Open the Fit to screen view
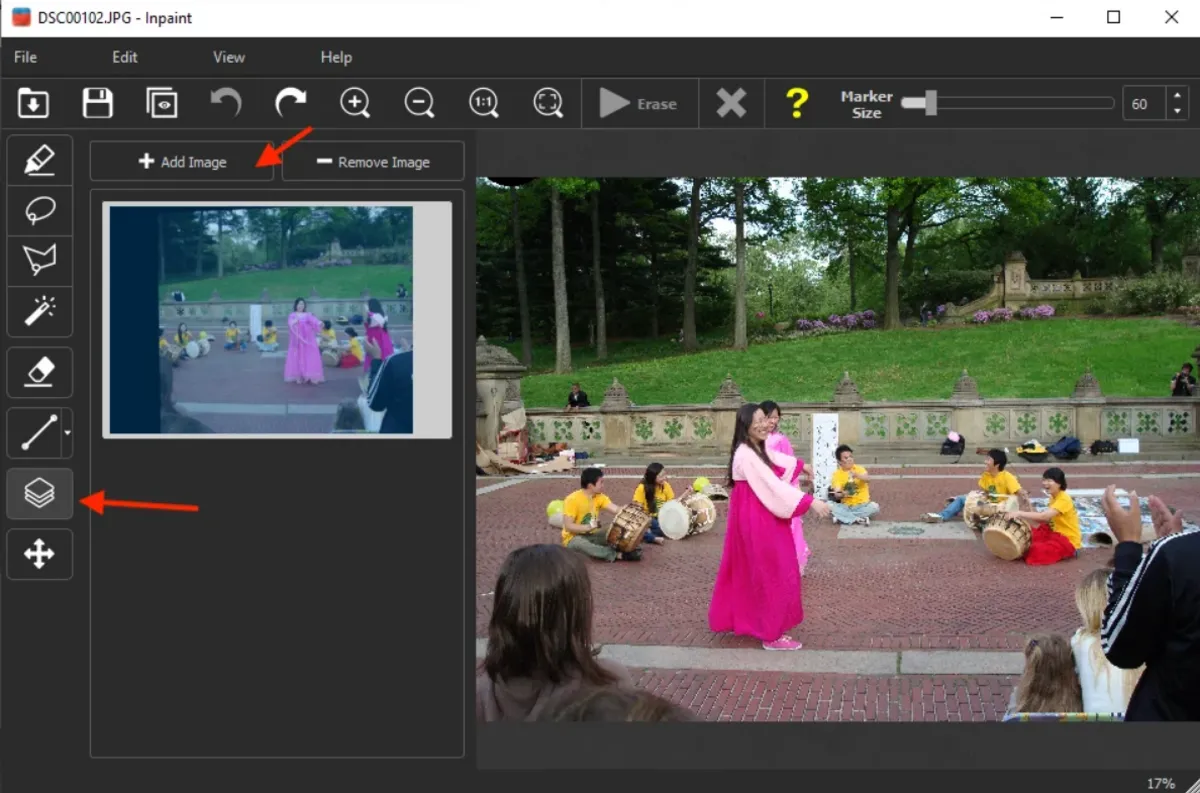The width and height of the screenshot is (1200, 793). (x=548, y=103)
